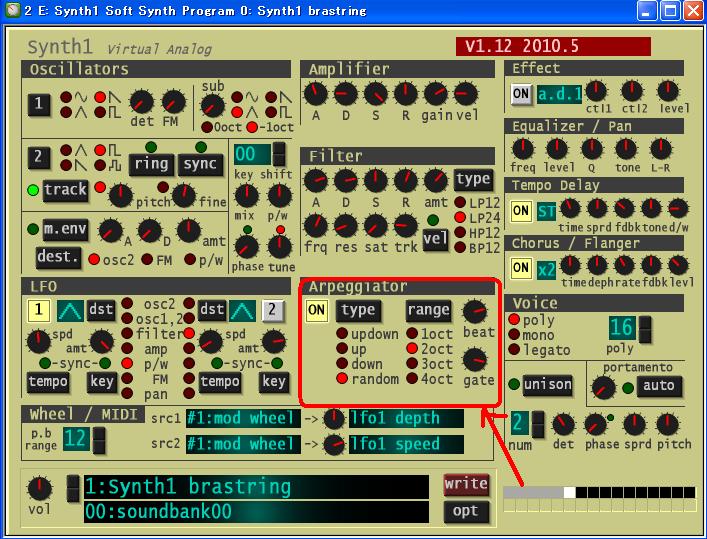The width and height of the screenshot is (707, 539).
Task: Click the unison button
Action: point(547,385)
